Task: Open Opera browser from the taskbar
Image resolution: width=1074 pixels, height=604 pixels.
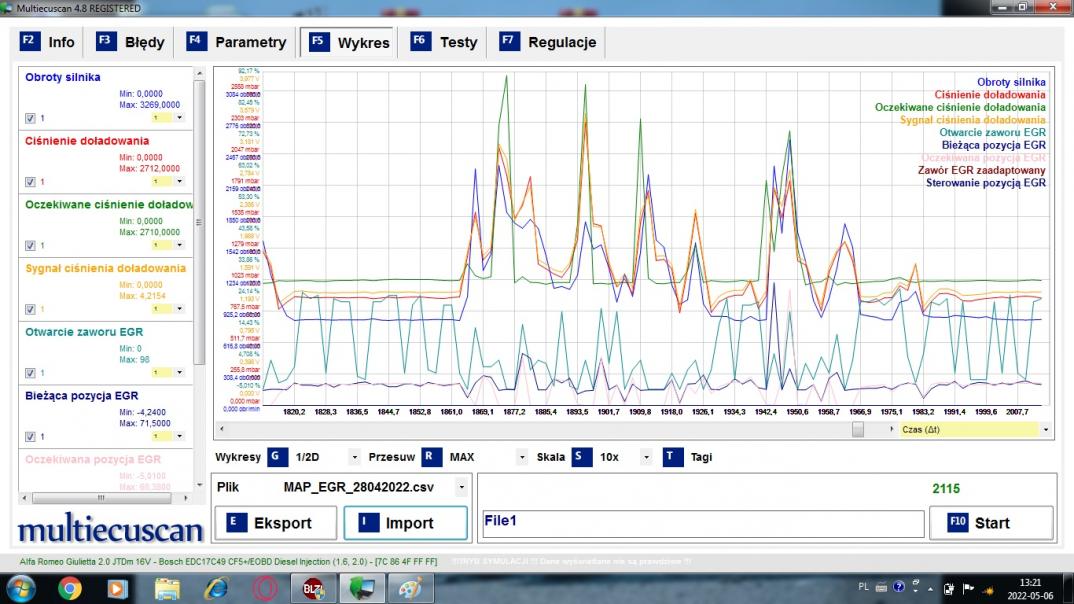Action: (264, 588)
